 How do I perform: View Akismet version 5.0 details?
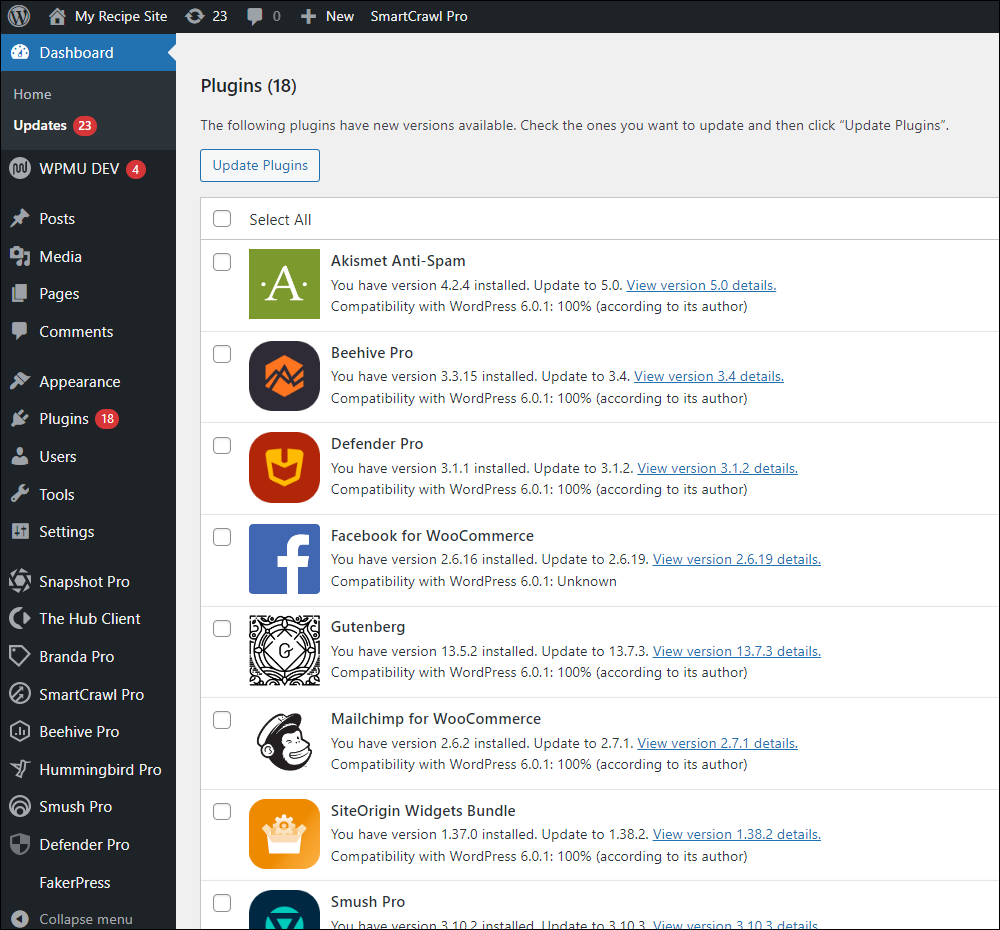pos(701,285)
